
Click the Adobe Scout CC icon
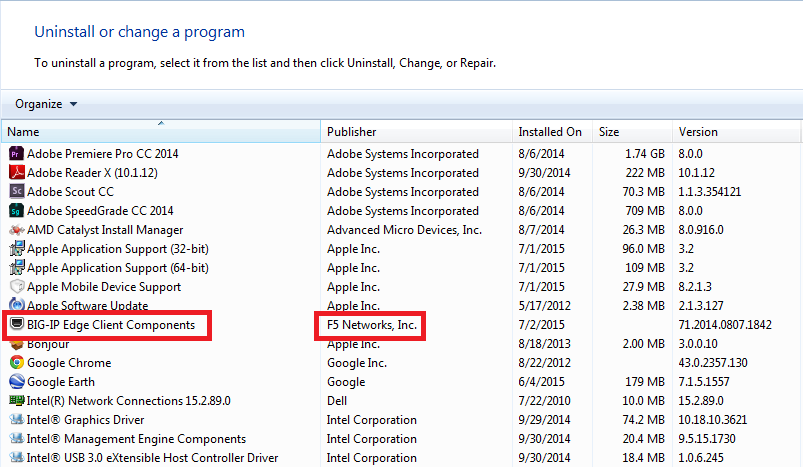(16, 191)
